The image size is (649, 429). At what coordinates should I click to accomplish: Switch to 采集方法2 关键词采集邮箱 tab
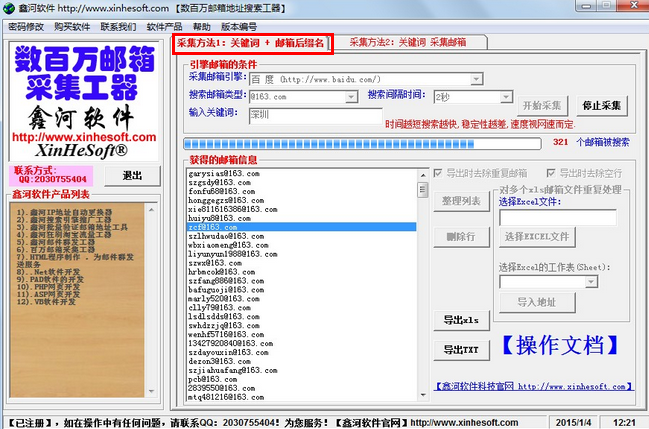coord(410,42)
